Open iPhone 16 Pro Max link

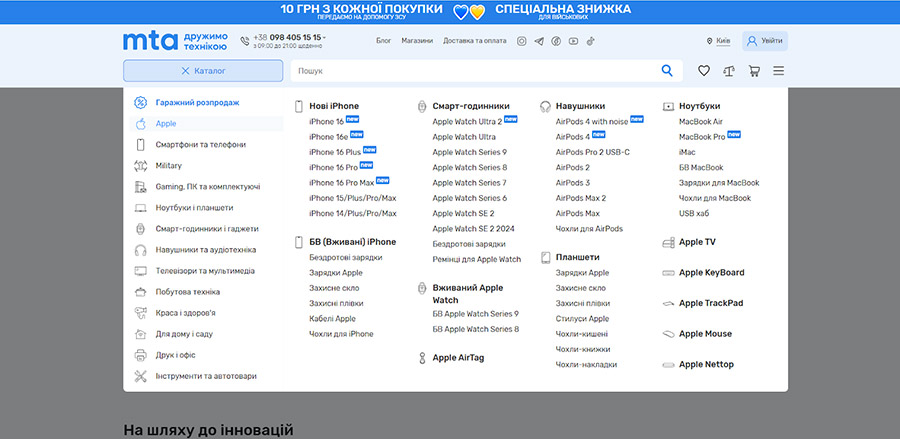point(342,183)
